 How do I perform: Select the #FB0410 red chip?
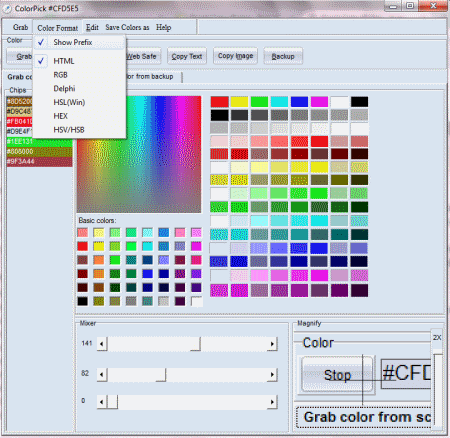click(19, 121)
